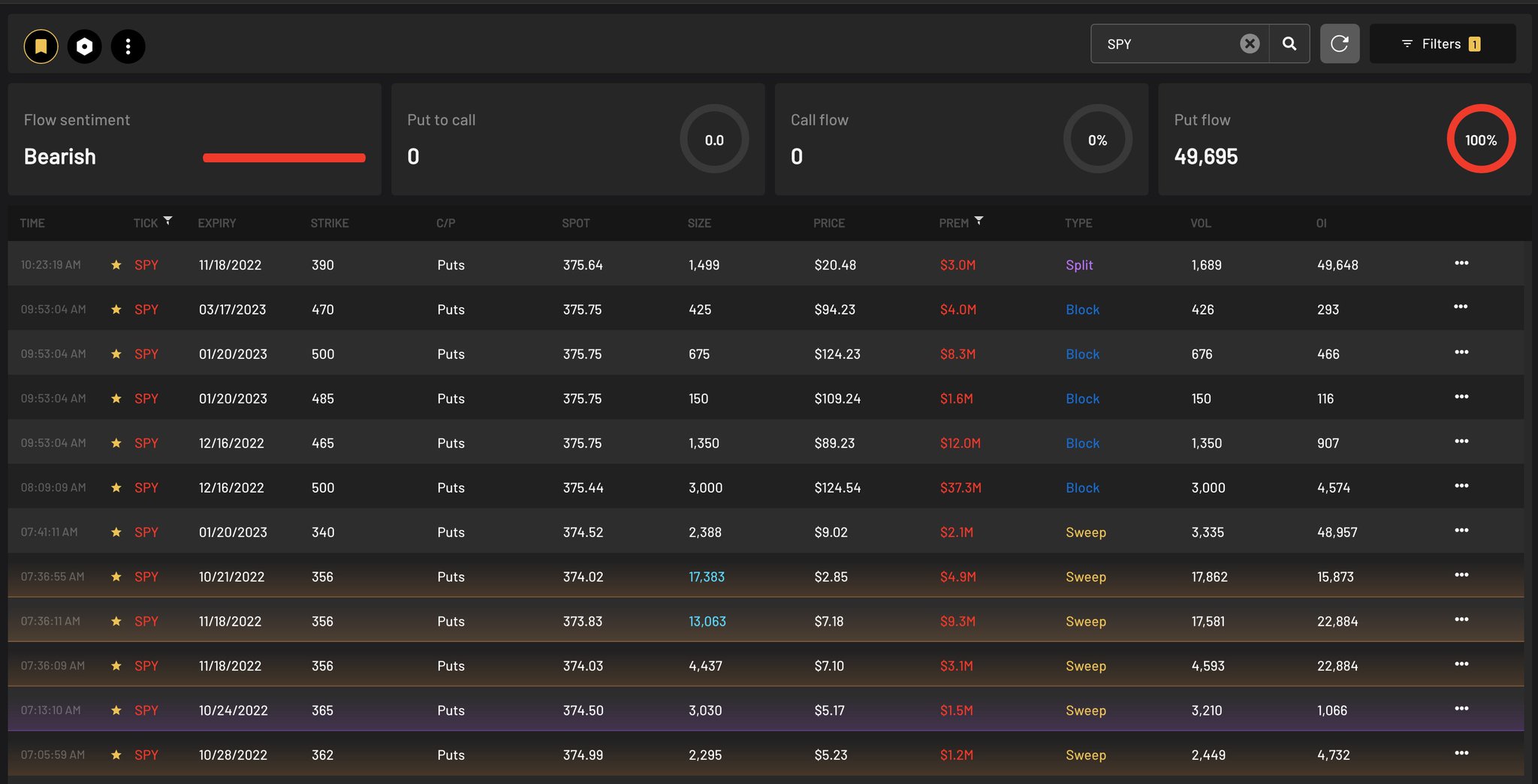This screenshot has width=1538, height=784.
Task: Click the highlighted size 17,383
Action: [707, 577]
